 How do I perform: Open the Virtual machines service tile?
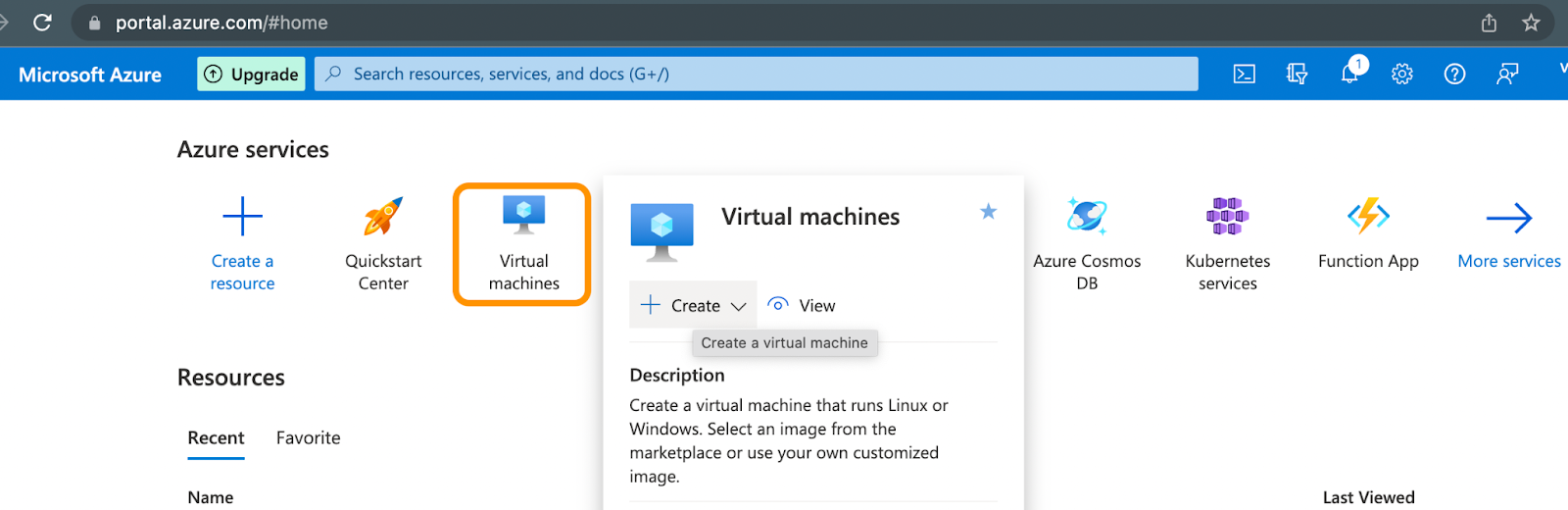pos(523,244)
